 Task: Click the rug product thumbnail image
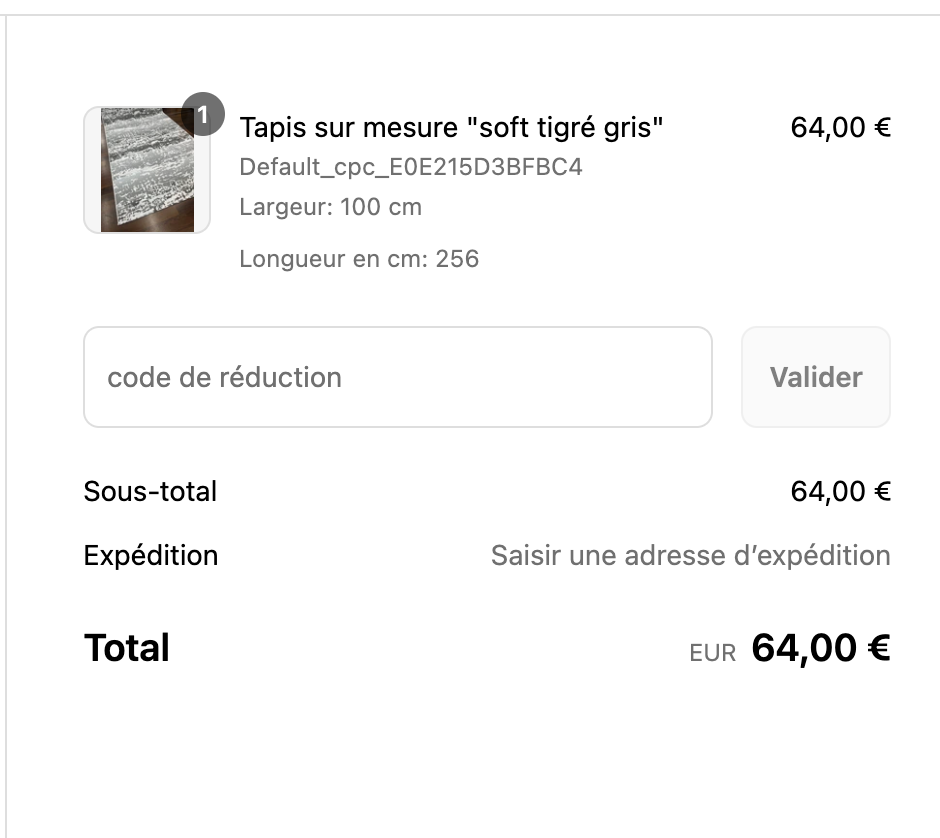point(147,170)
